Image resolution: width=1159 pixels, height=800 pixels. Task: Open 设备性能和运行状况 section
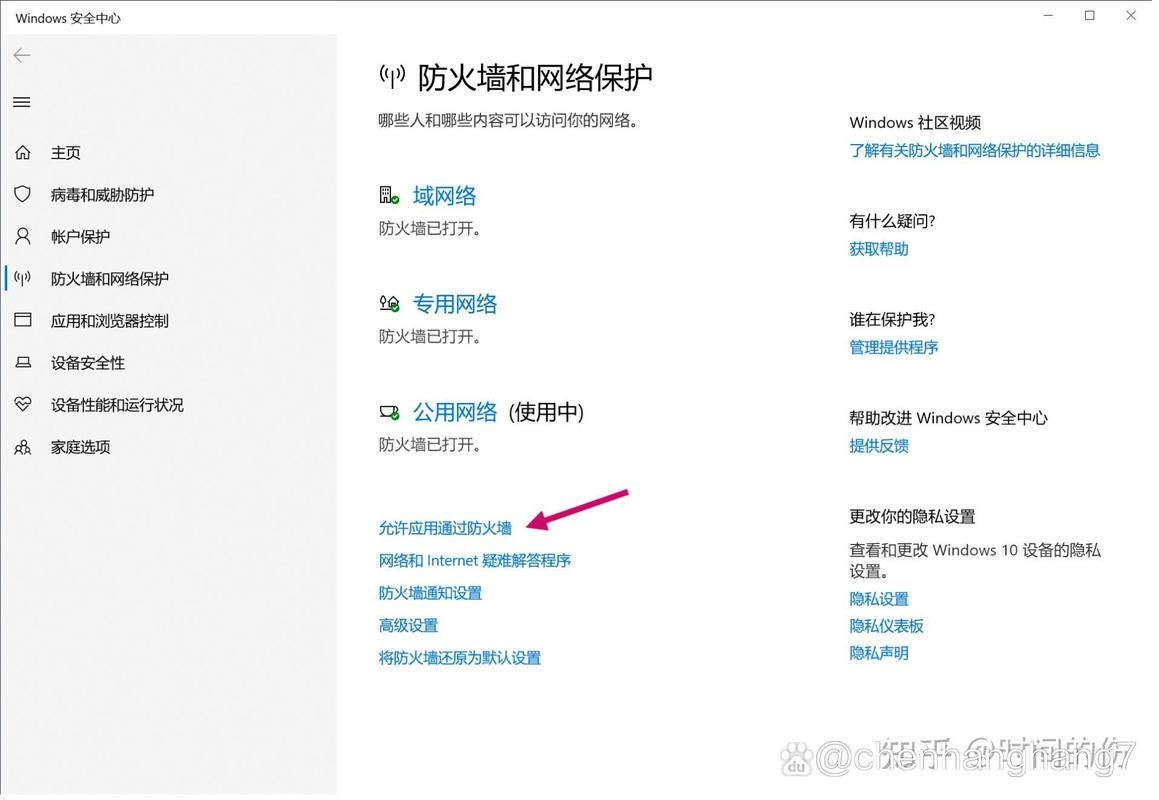[118, 405]
